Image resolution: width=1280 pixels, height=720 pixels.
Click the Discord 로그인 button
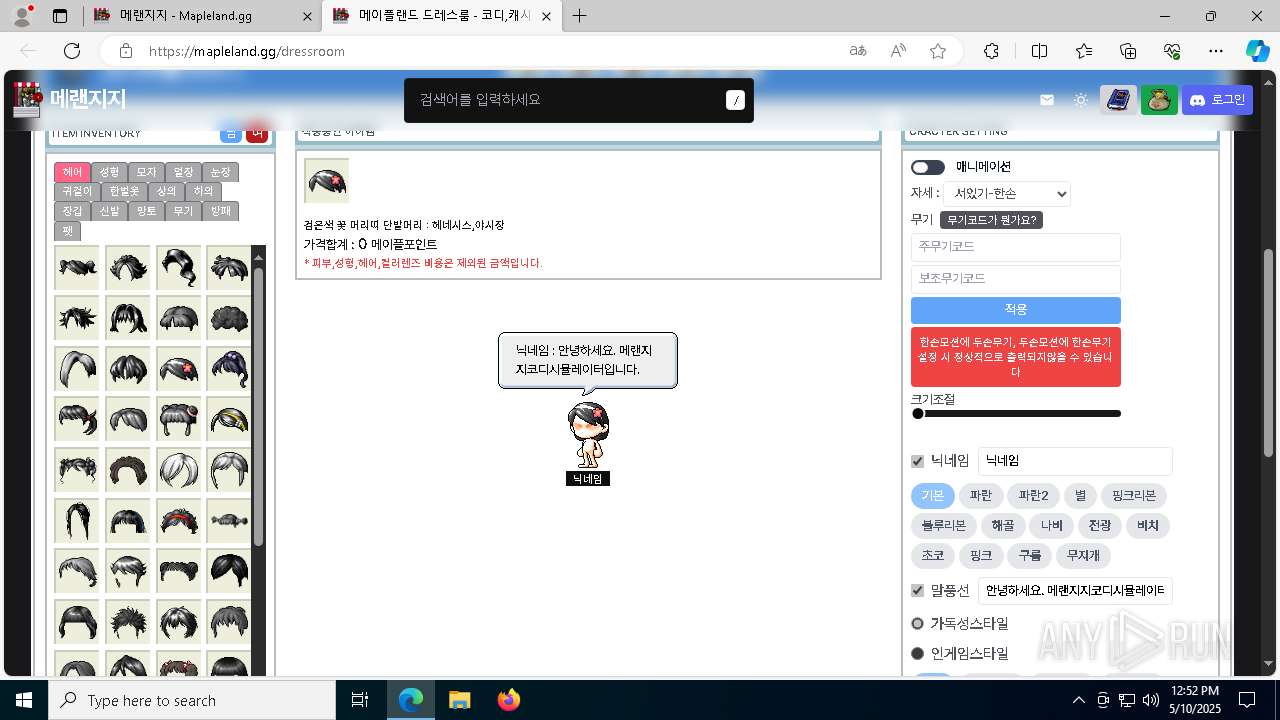tap(1217, 100)
